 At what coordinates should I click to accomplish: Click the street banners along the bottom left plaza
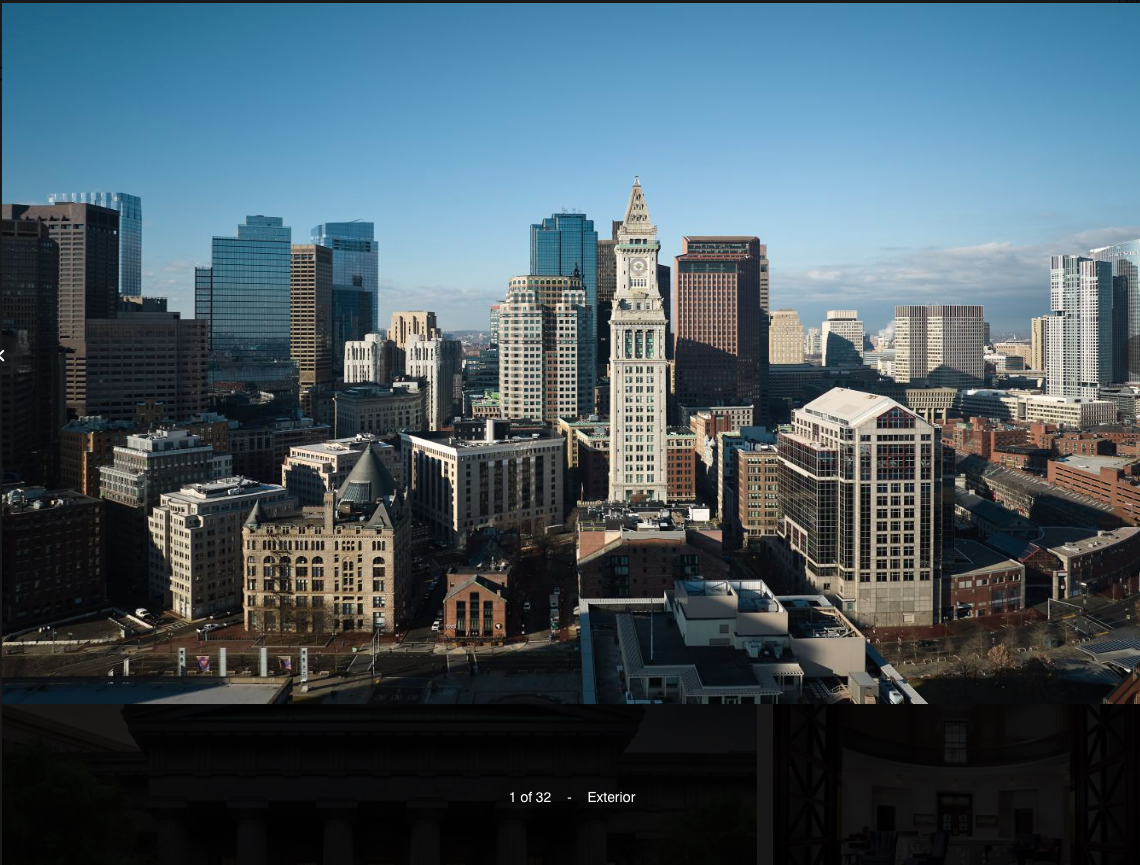point(240,663)
